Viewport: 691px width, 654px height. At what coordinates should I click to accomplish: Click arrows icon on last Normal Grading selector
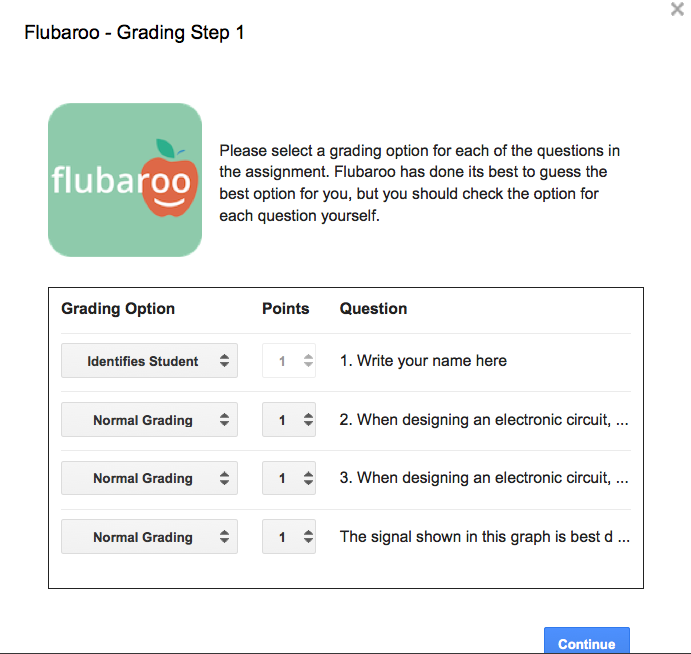click(x=224, y=537)
